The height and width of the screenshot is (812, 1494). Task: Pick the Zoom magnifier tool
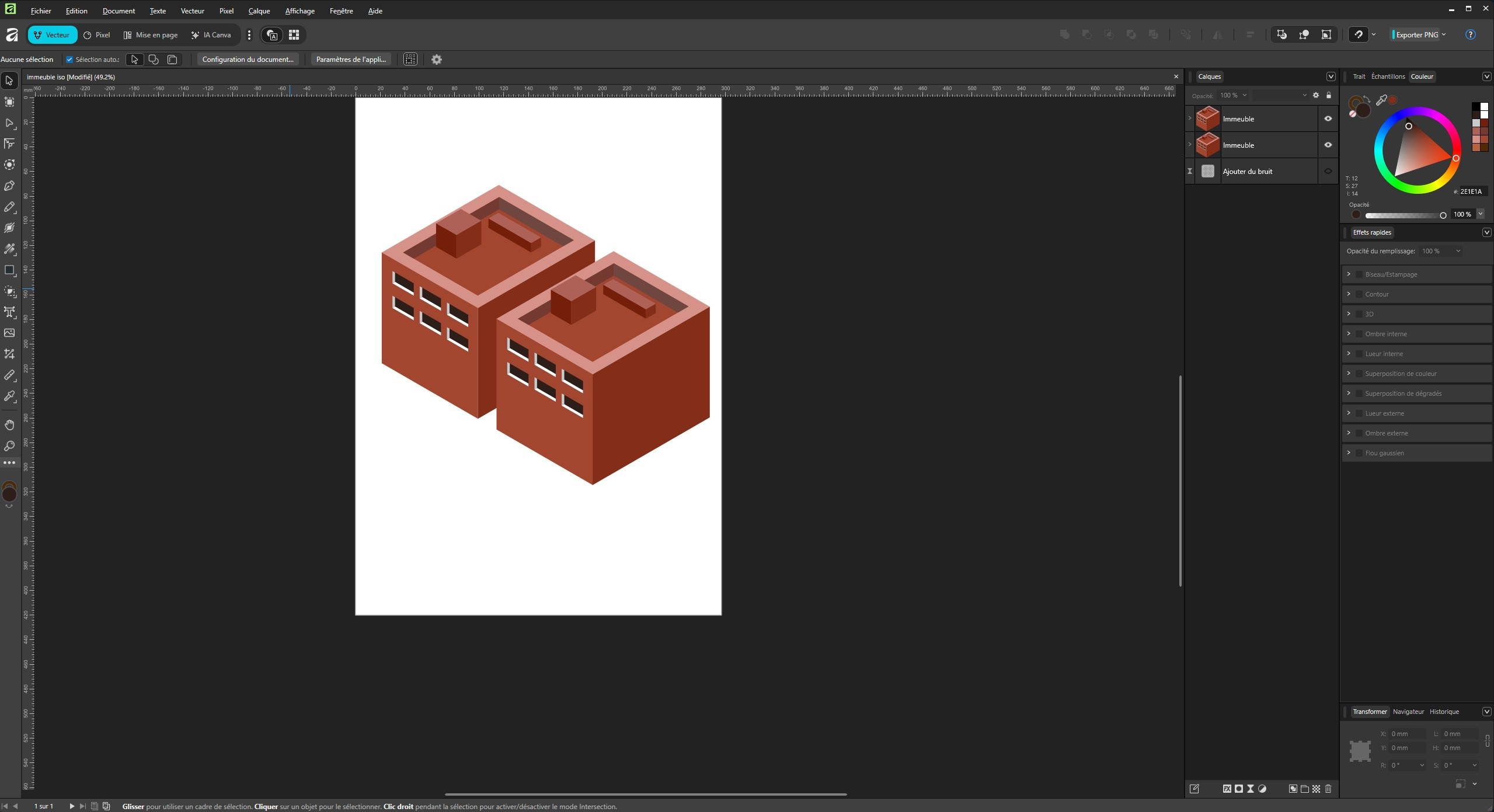9,446
